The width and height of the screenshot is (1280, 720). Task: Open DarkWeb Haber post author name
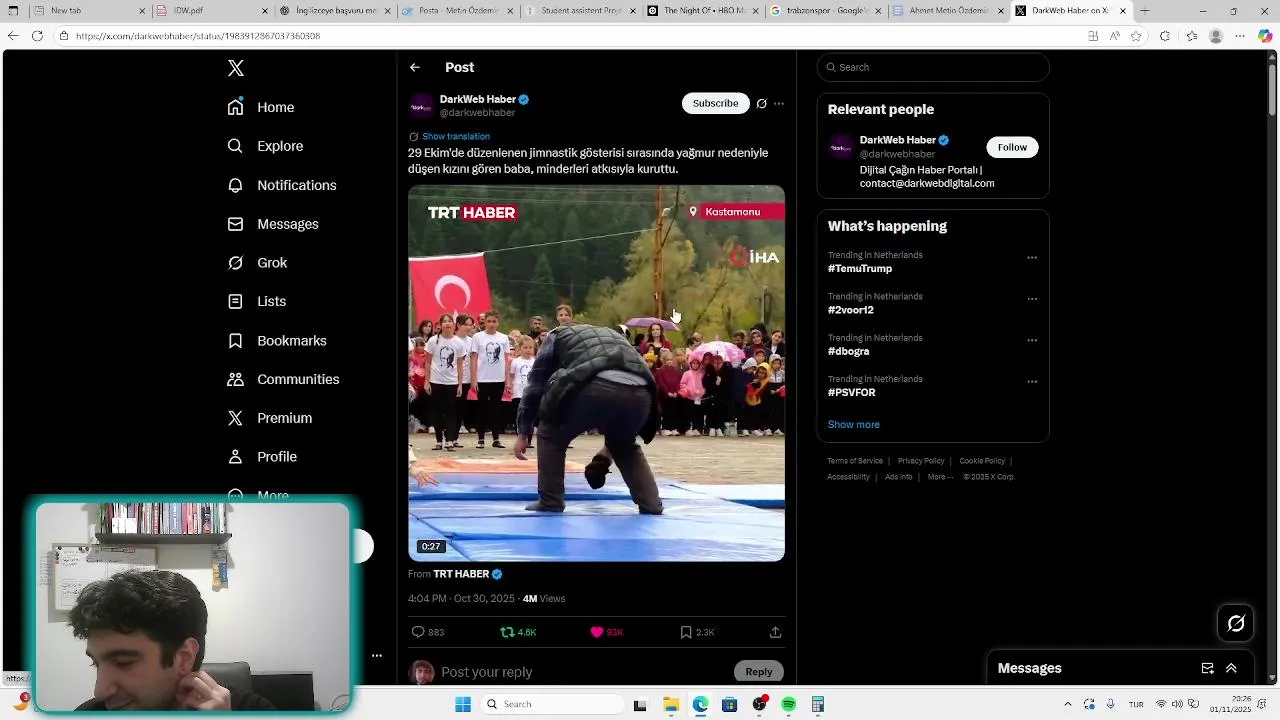tap(478, 99)
